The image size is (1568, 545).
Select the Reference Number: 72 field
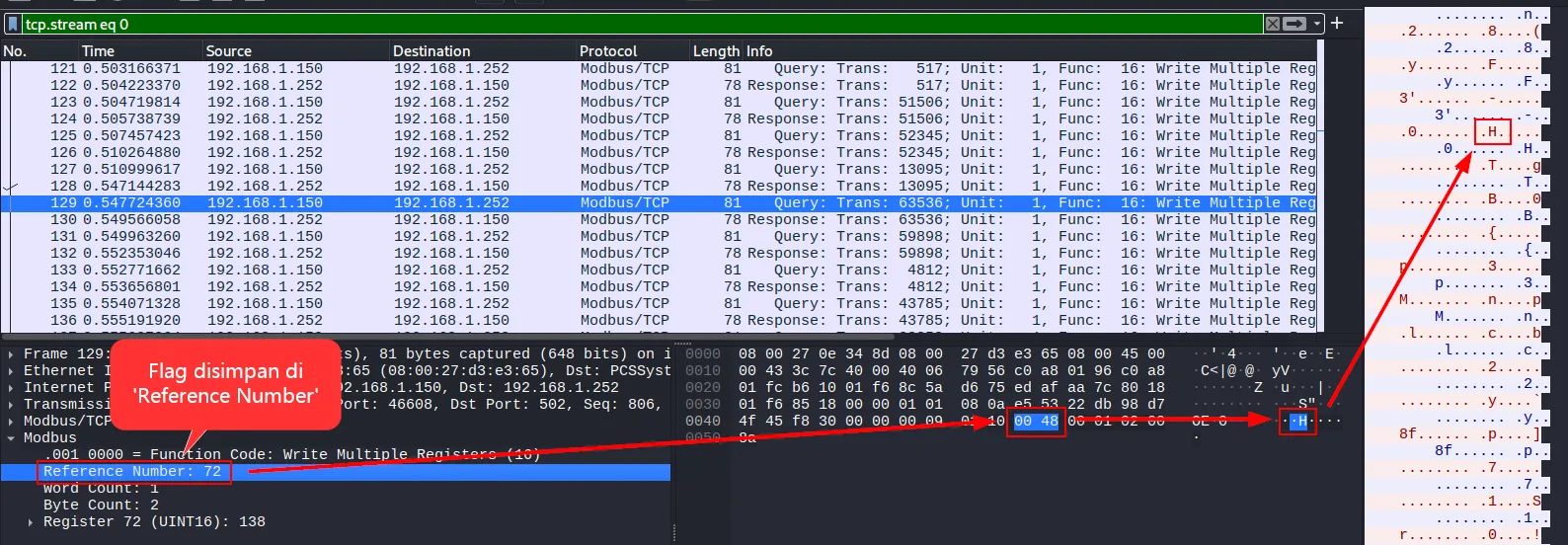click(x=132, y=472)
